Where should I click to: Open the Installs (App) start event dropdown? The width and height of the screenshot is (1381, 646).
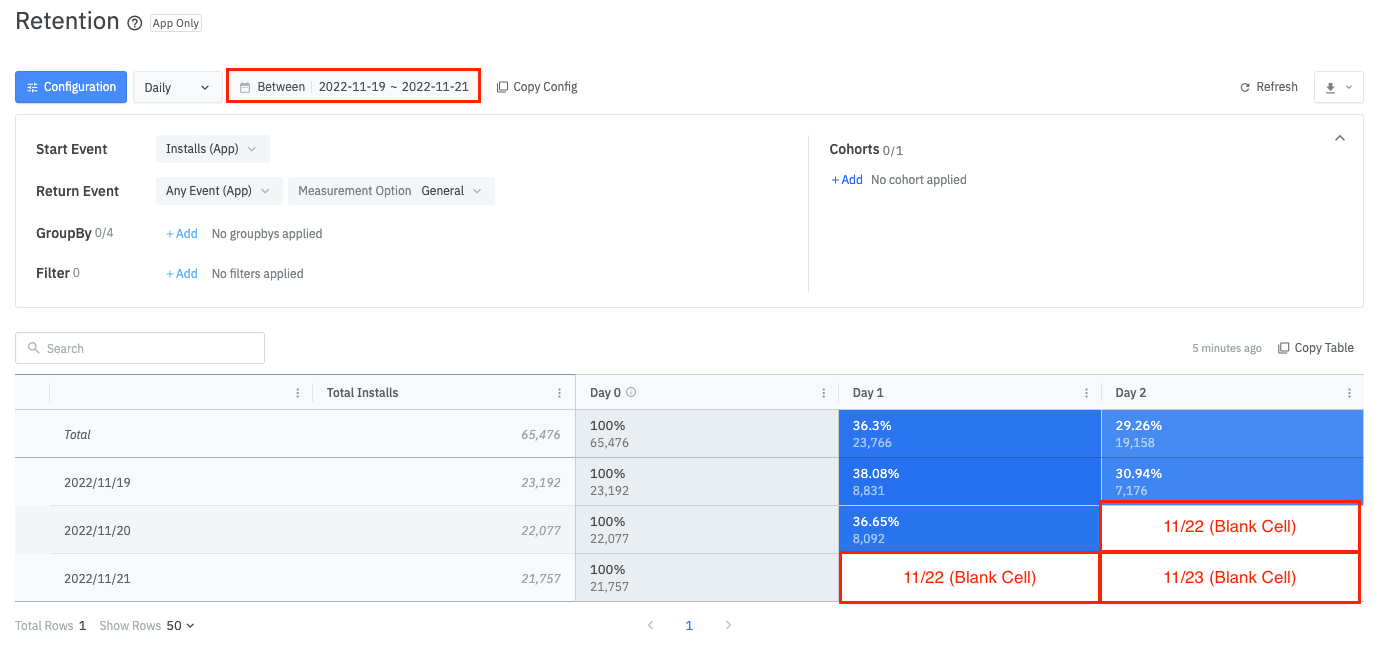pos(212,149)
